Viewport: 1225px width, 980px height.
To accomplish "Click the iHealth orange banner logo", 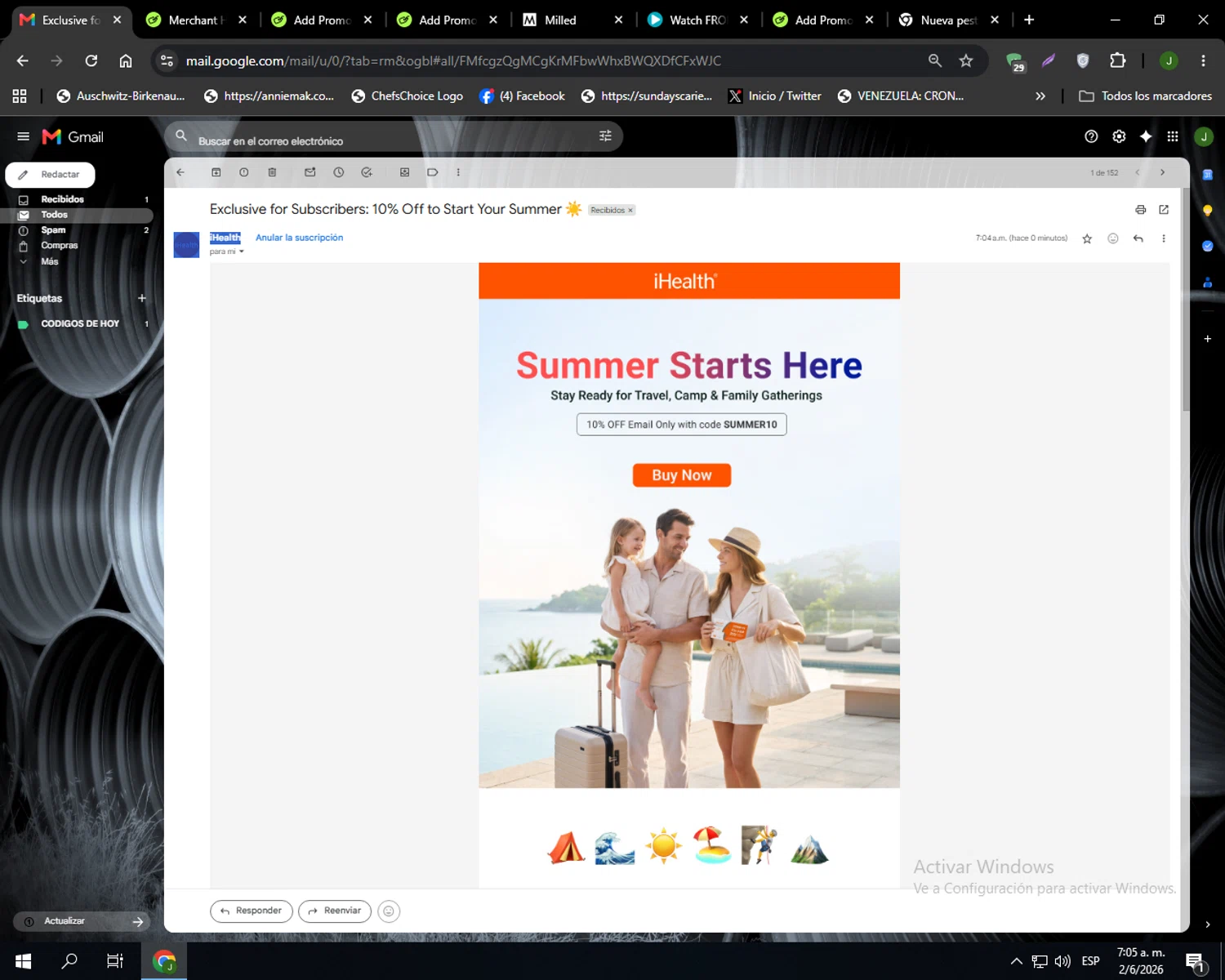I will [685, 282].
